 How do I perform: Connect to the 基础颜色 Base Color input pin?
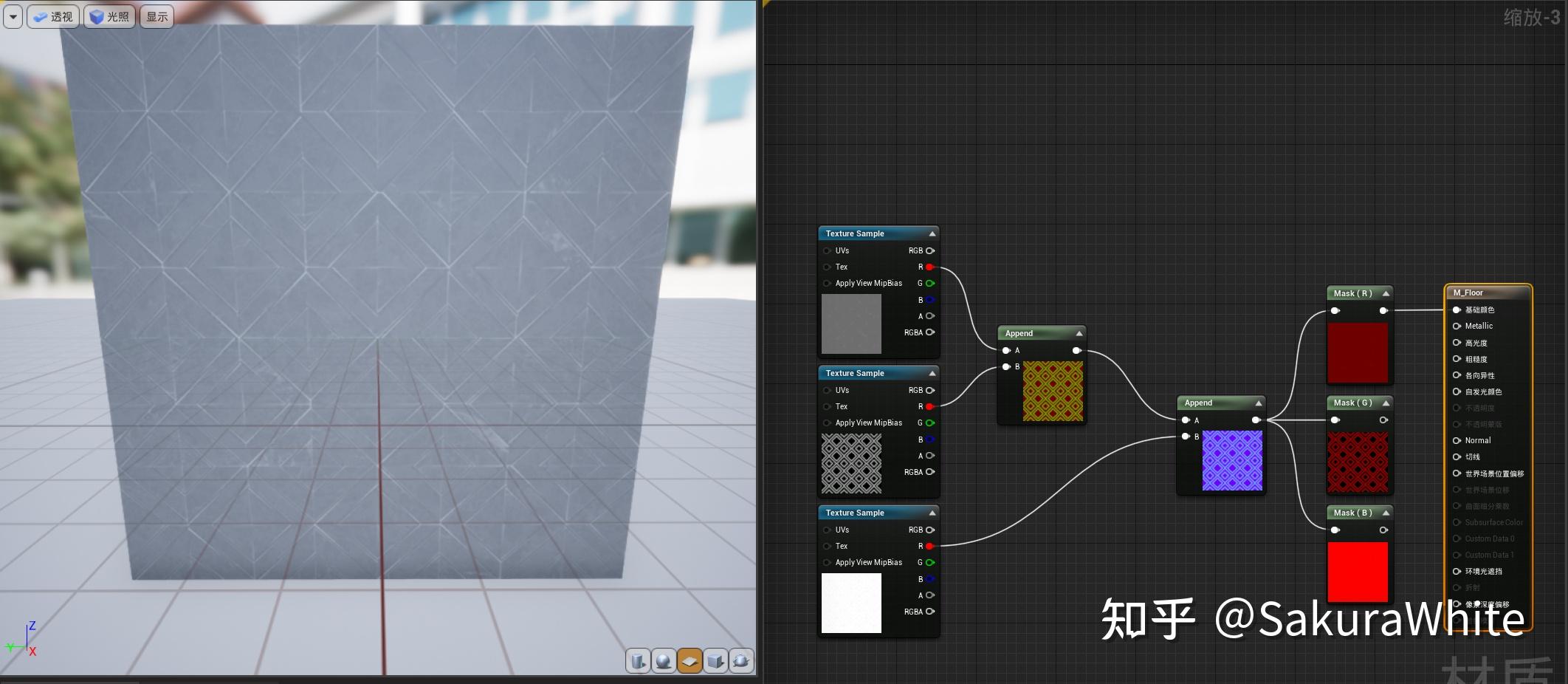click(1455, 309)
